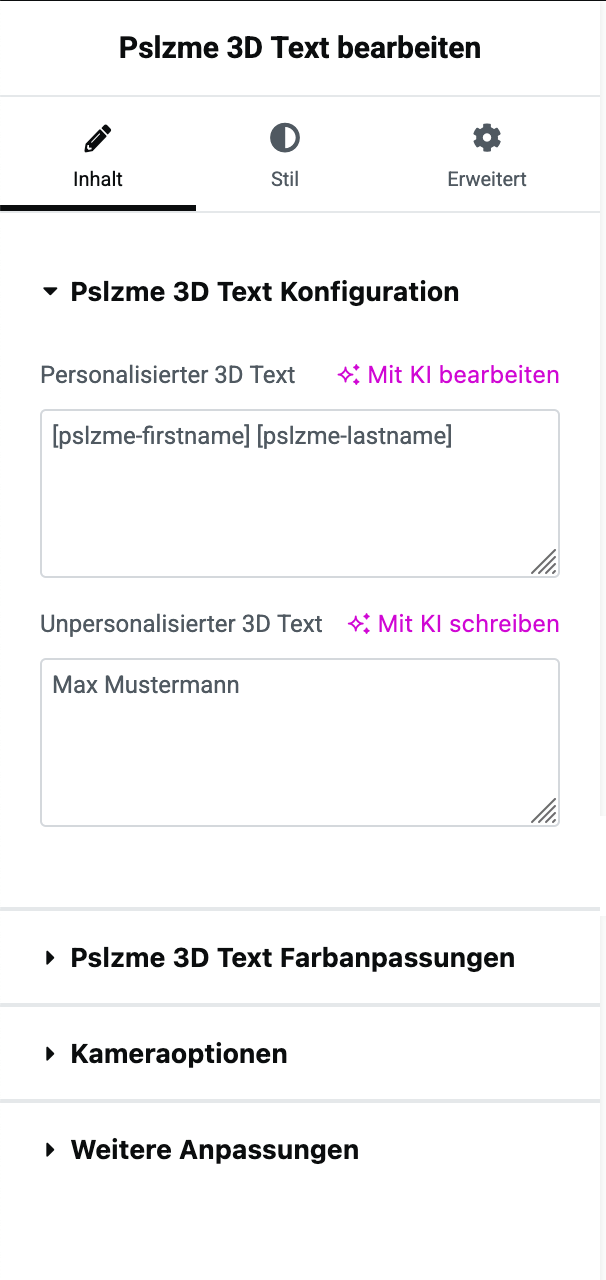The image size is (606, 1280).
Task: Click resize handle of Personalisierter 3D Text box
Action: 544,563
